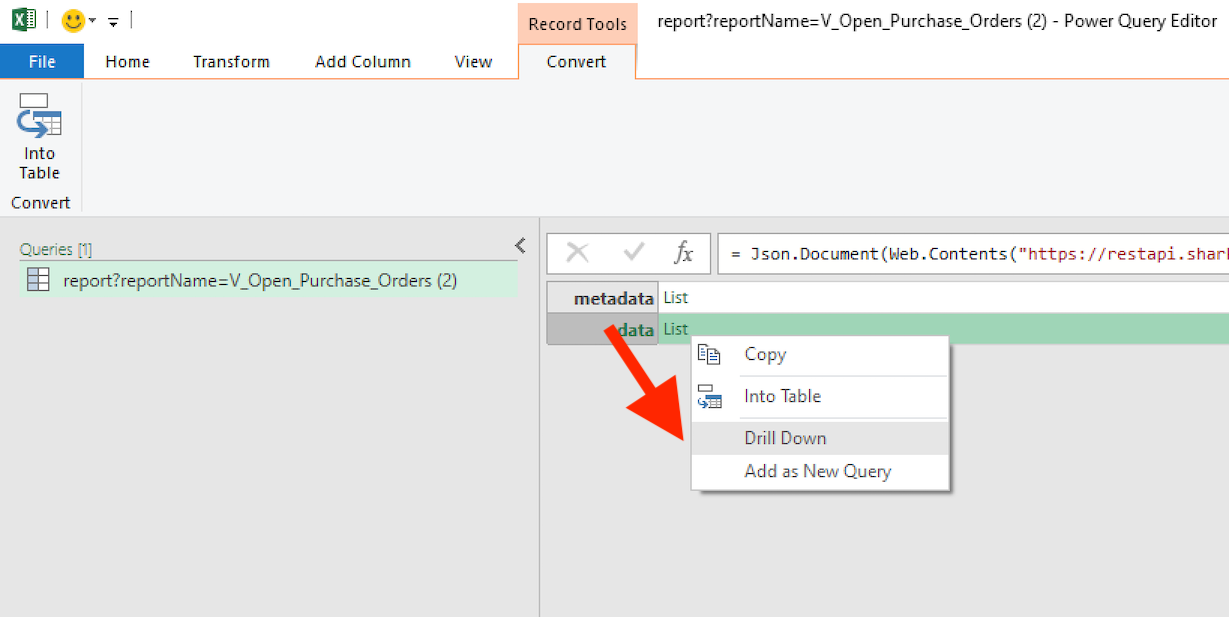Click the List value for metadata
Viewport: 1229px width, 617px height.
[676, 298]
